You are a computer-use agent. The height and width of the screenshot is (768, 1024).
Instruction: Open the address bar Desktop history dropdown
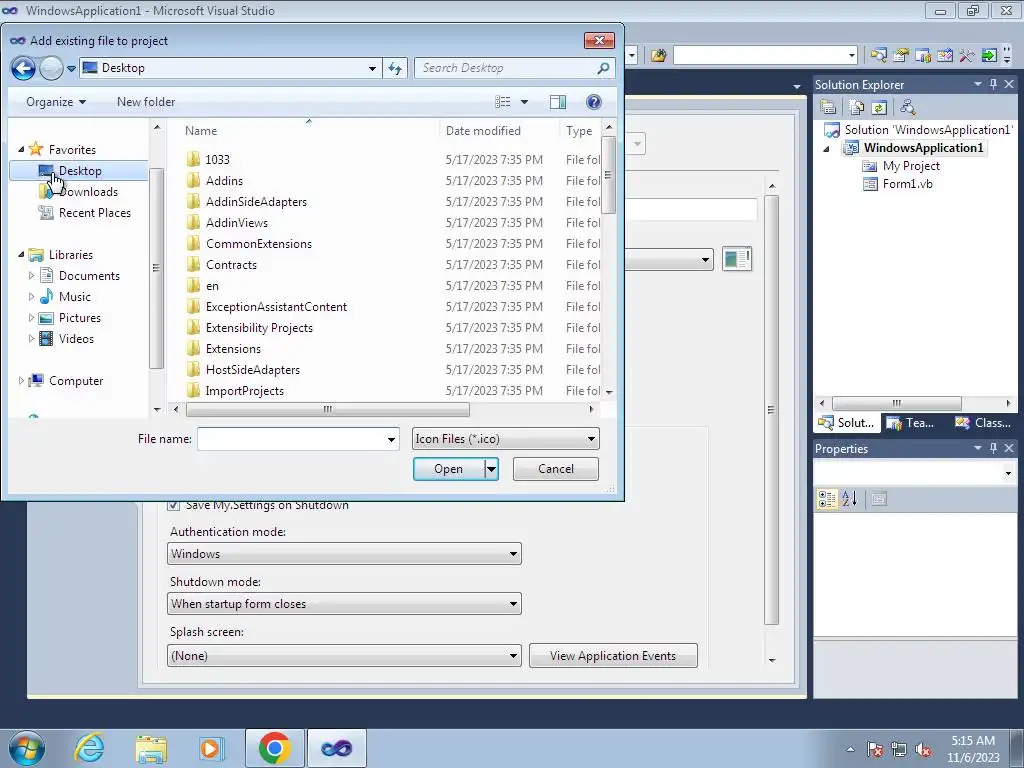coord(372,68)
